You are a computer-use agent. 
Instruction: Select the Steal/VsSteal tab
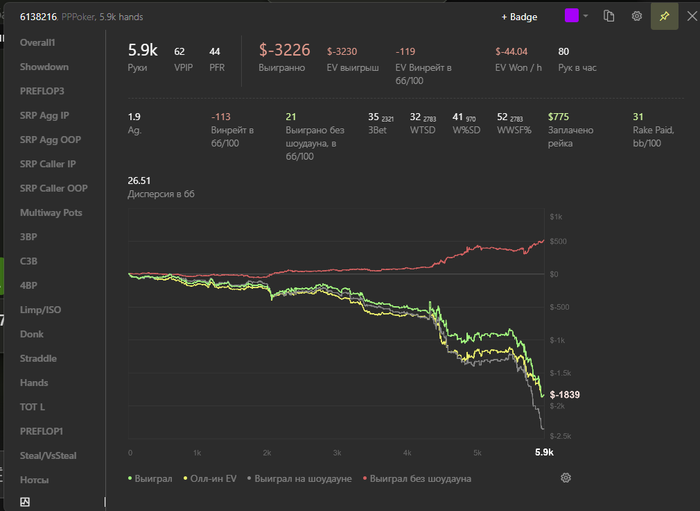click(x=48, y=456)
